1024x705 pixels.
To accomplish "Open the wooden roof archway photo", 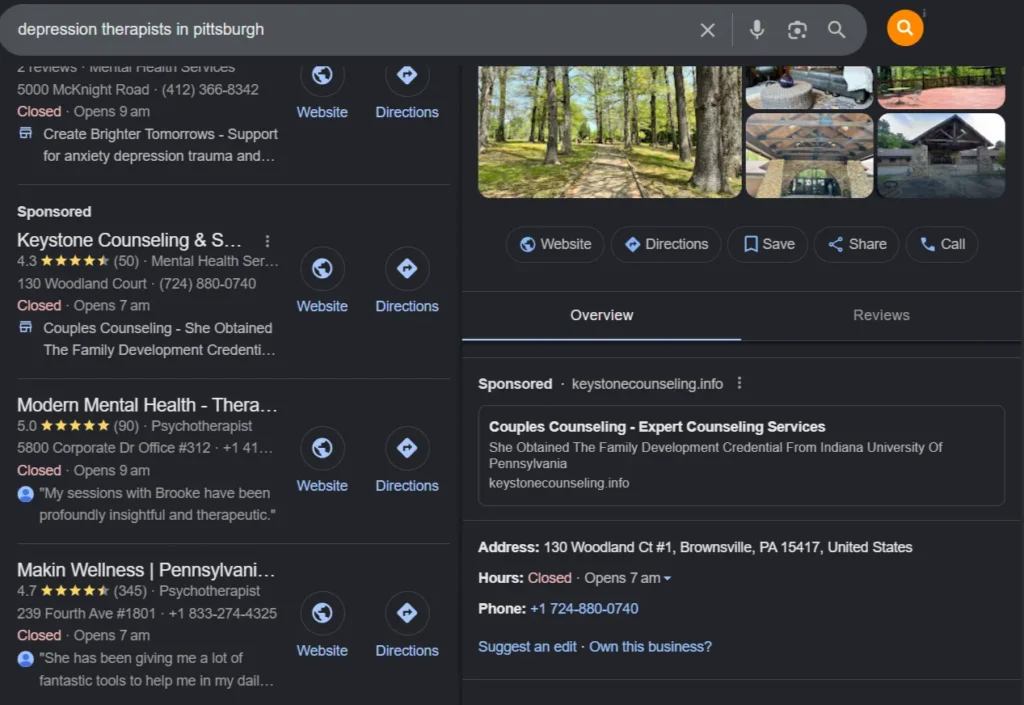I will (809, 155).
